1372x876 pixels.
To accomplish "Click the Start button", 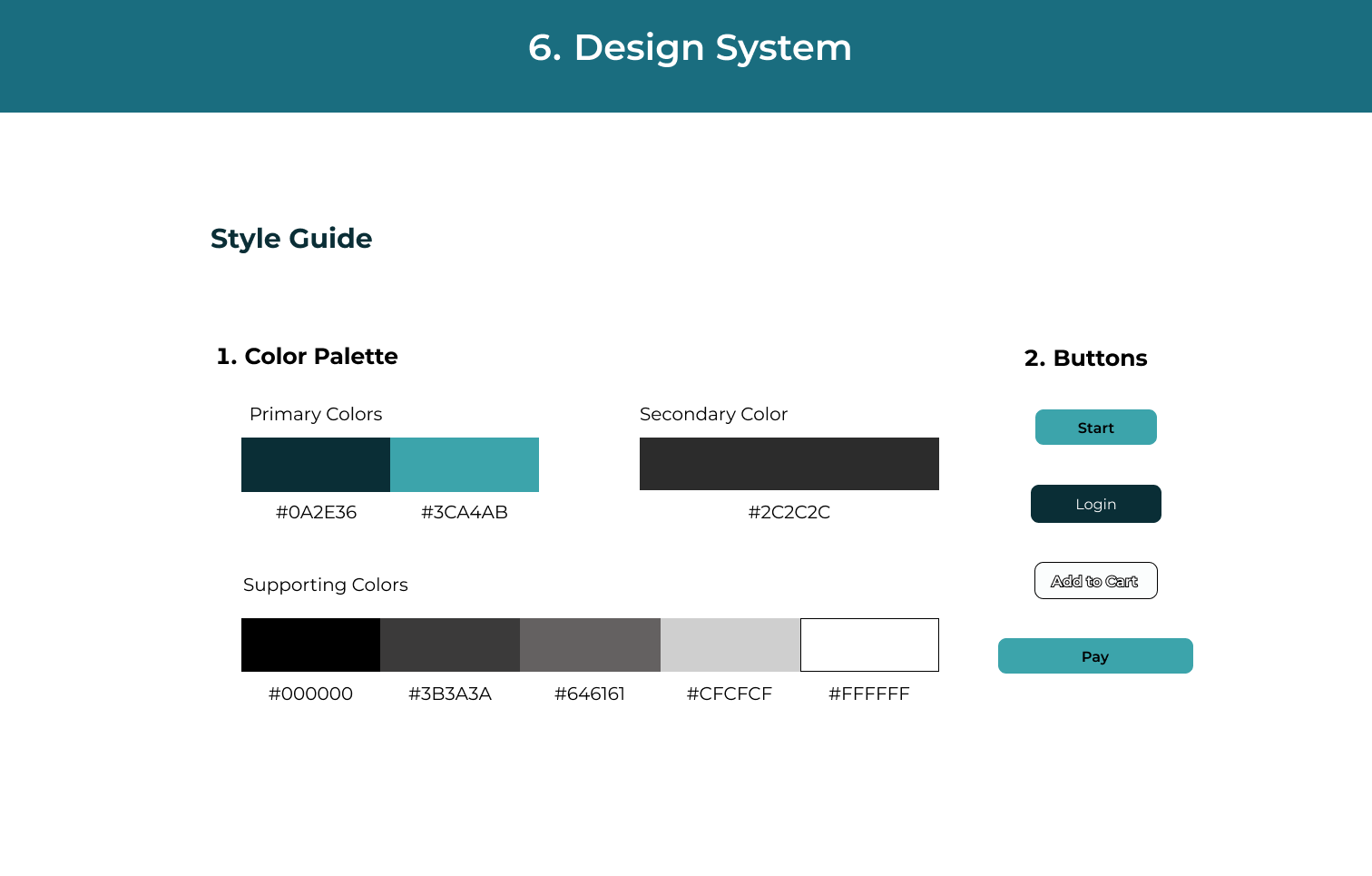I will 1095,427.
